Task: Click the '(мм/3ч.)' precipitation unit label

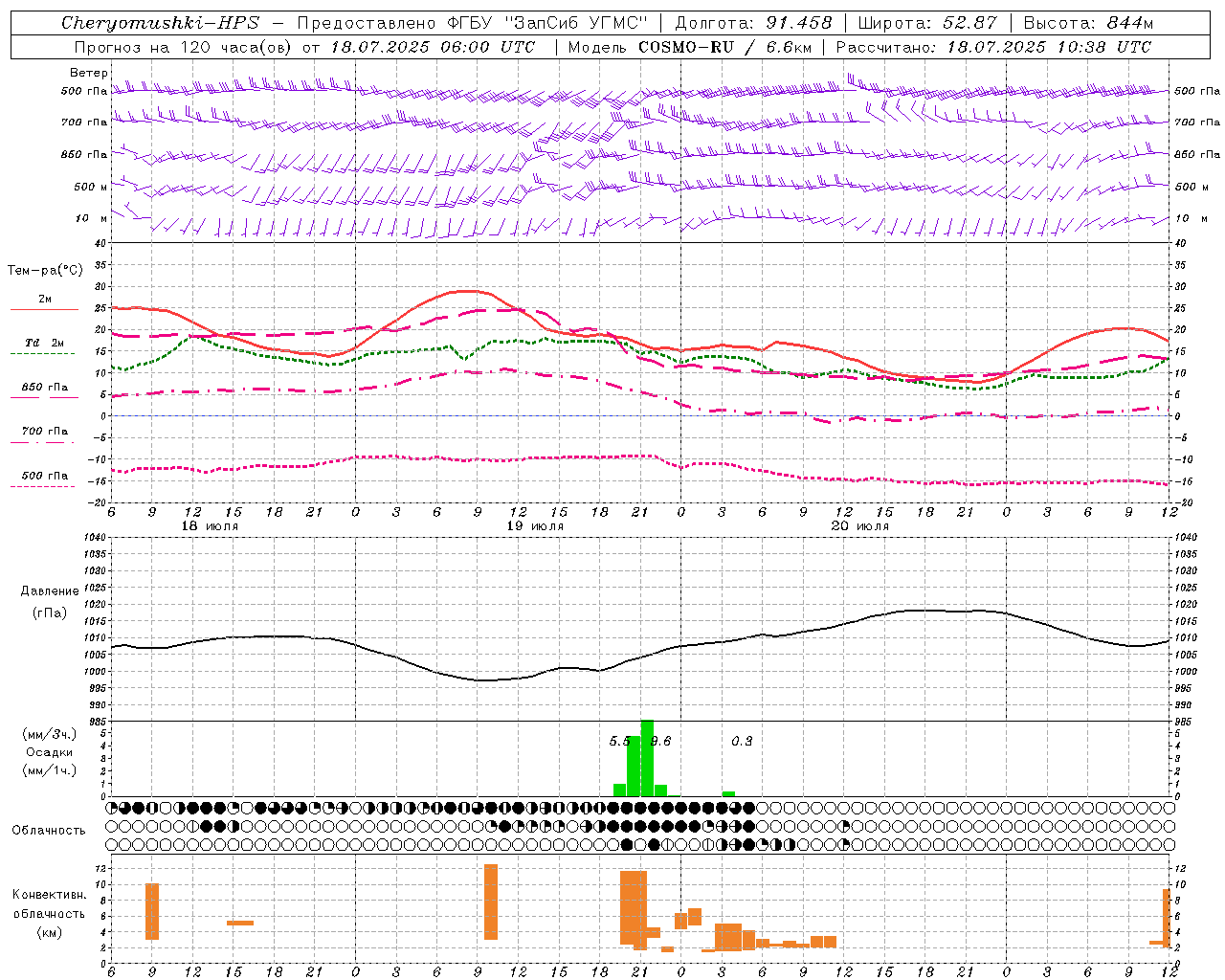Action: (50, 734)
